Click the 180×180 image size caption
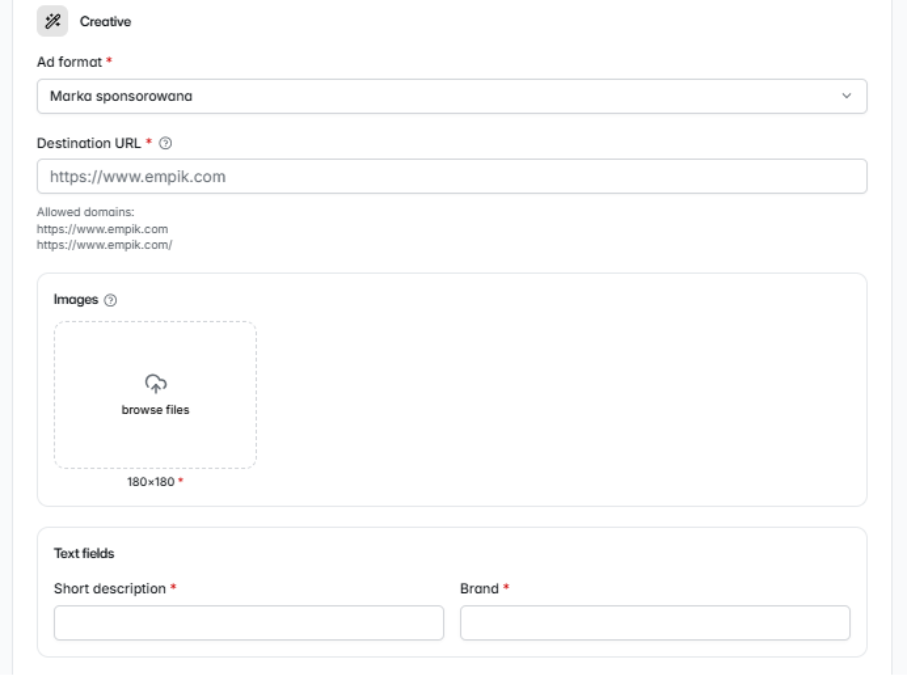 pos(151,482)
